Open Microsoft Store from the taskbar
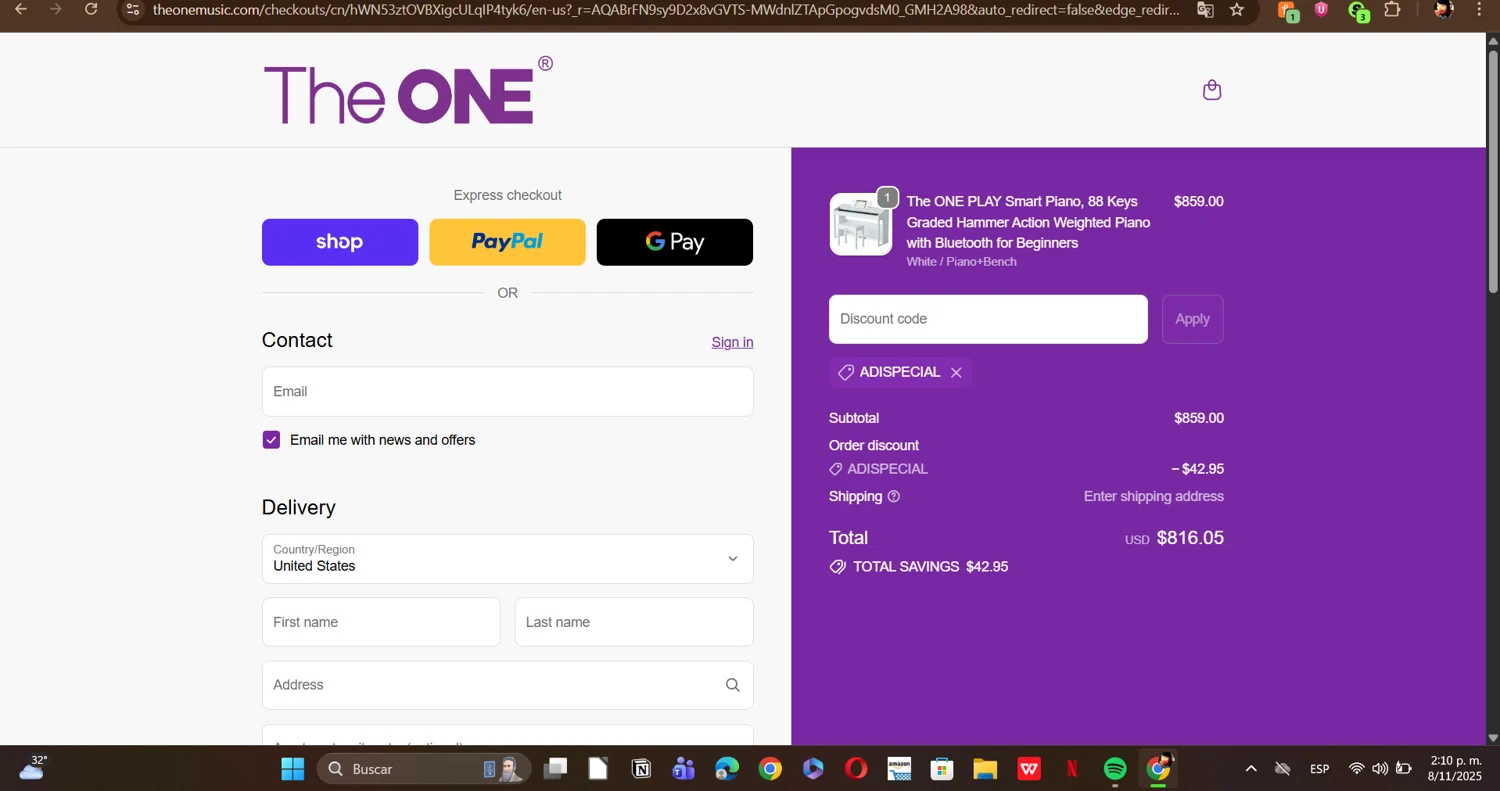 point(942,769)
